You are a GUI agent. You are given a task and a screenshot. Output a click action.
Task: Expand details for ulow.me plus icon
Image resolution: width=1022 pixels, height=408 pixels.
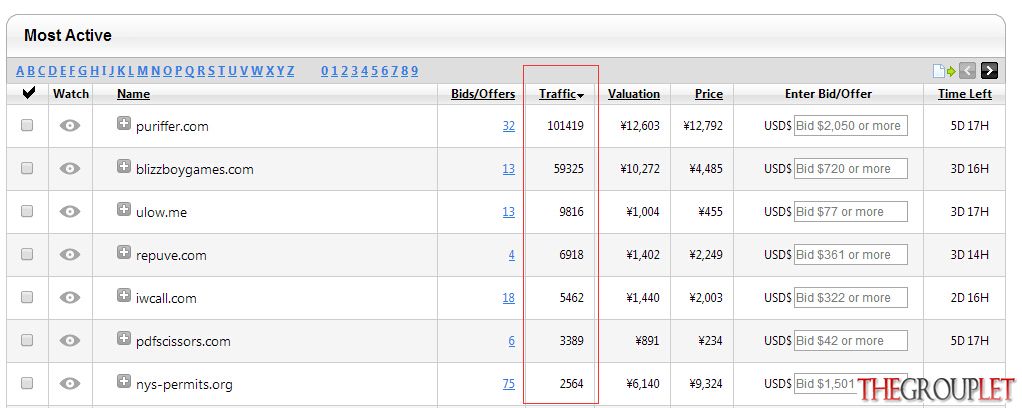pyautogui.click(x=124, y=209)
